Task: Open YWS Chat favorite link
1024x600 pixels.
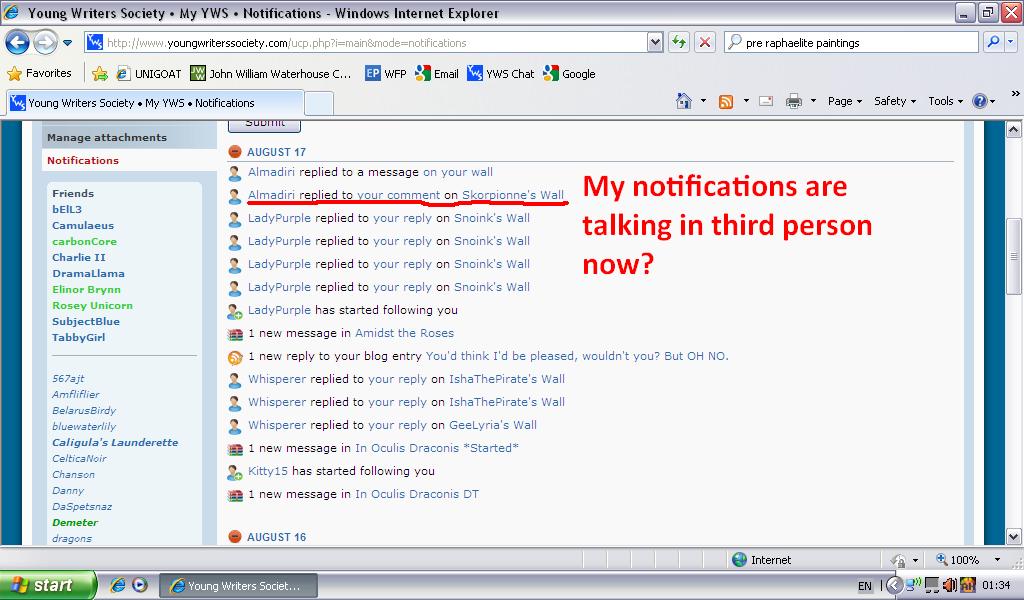Action: (x=500, y=74)
